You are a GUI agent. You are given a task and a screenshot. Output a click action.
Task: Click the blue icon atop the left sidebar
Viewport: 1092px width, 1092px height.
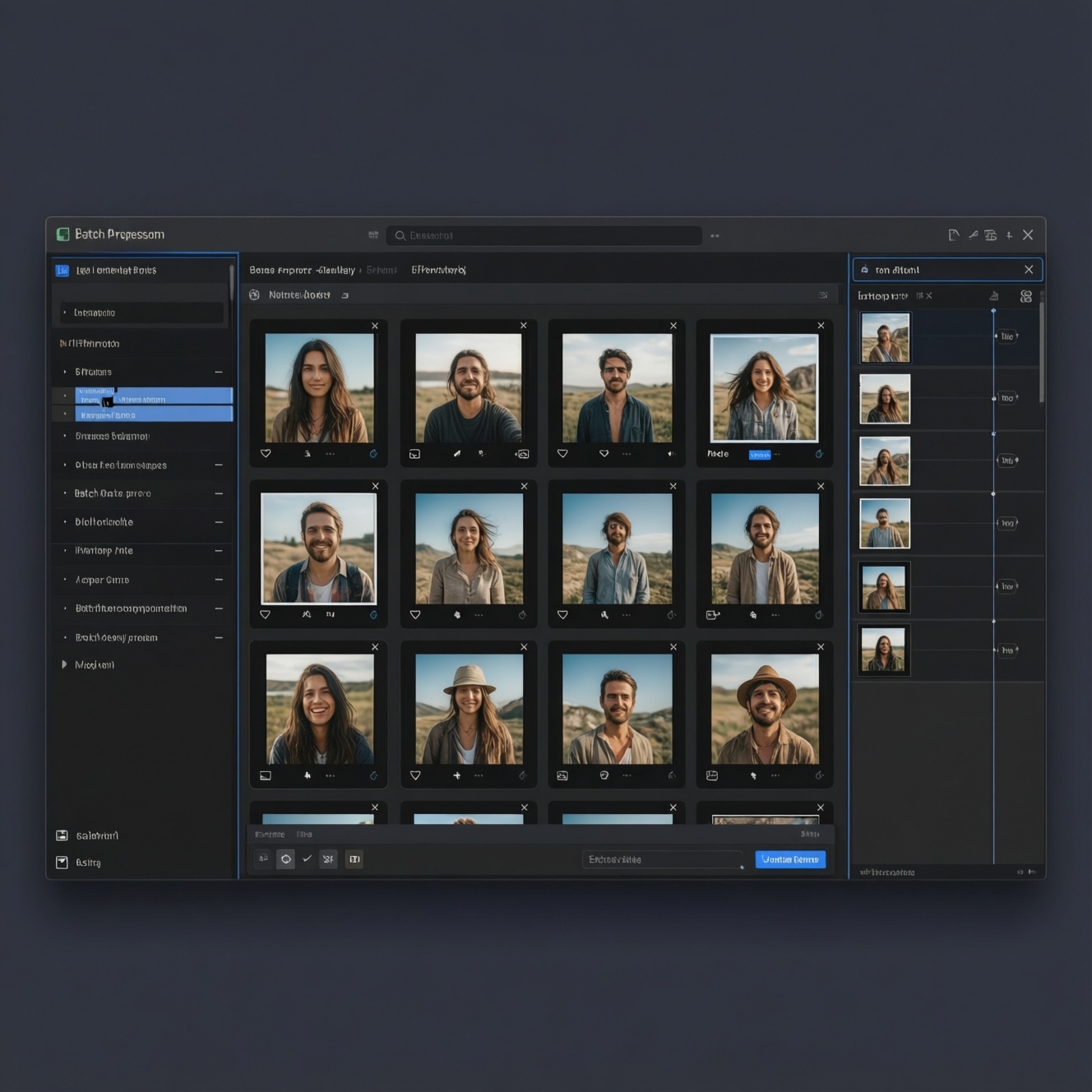click(x=62, y=271)
